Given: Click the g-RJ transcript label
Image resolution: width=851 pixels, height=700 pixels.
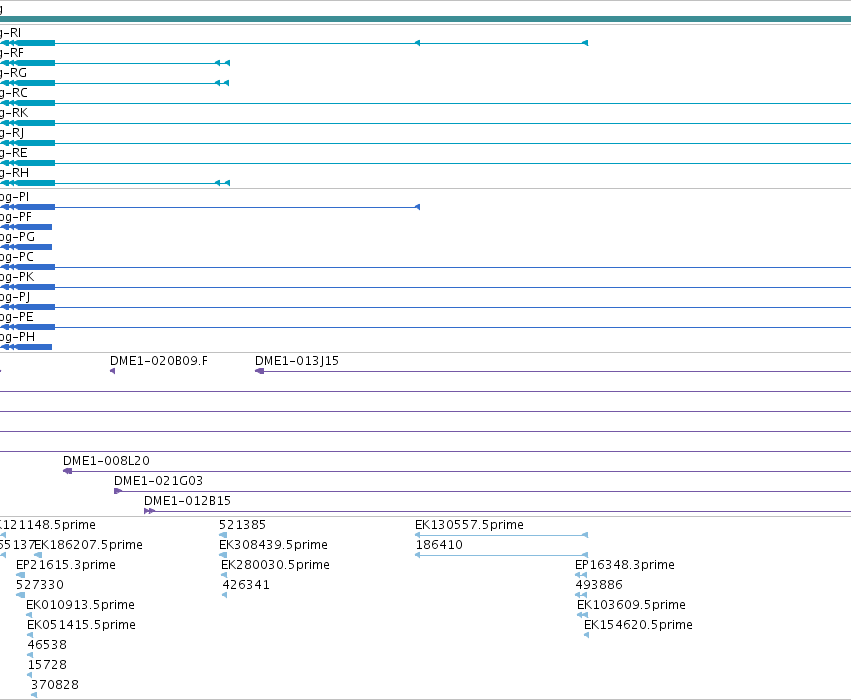Looking at the screenshot, I should (x=11, y=133).
